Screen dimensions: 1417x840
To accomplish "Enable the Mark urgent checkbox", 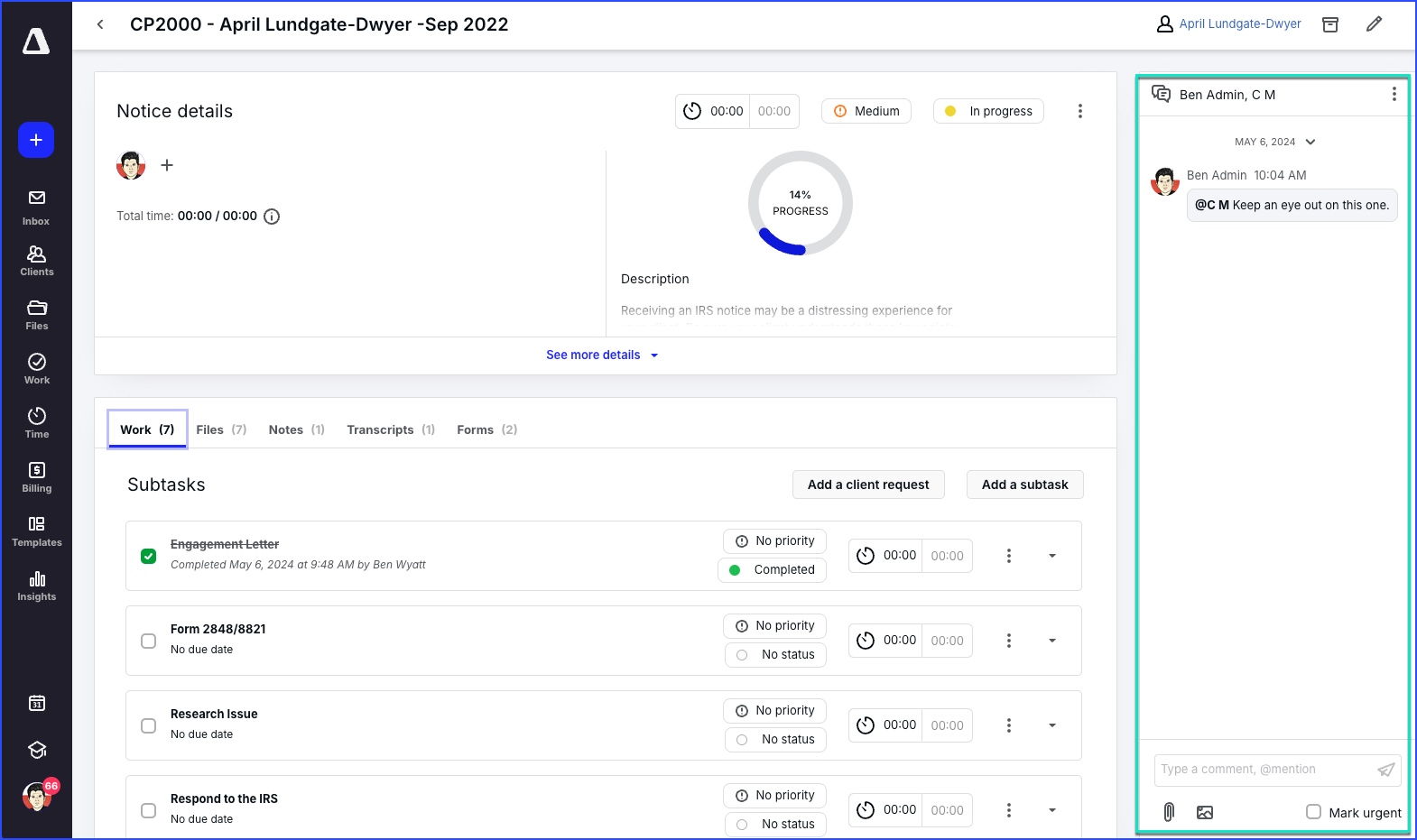I will [1313, 812].
